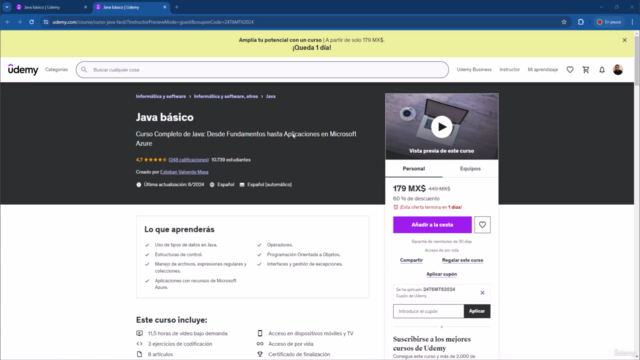Click 'Acceso en dispositivos móviles y TV'
The height and width of the screenshot is (360, 640).
[311, 333]
